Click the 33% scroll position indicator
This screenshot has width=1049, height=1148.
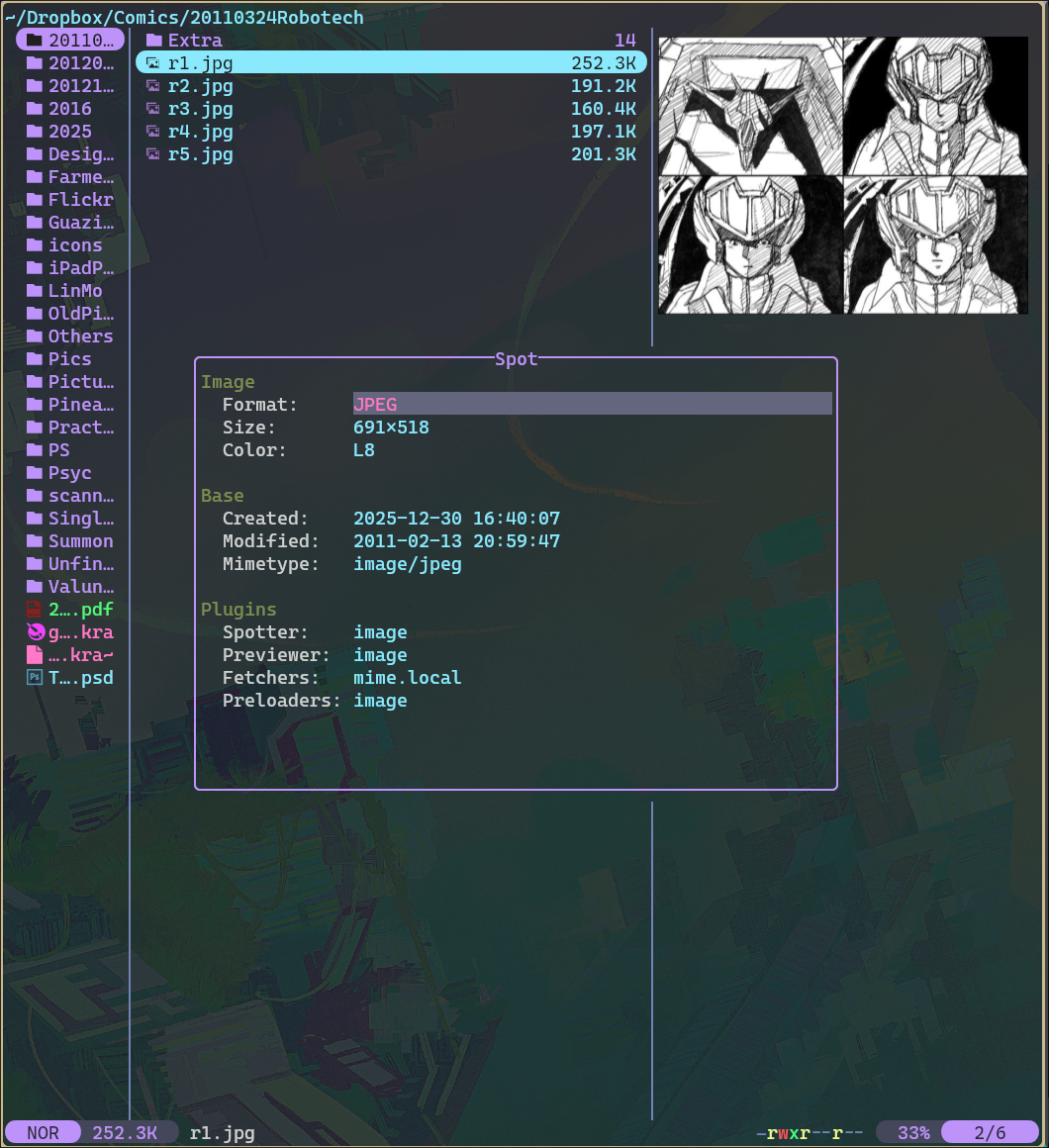click(x=912, y=1133)
